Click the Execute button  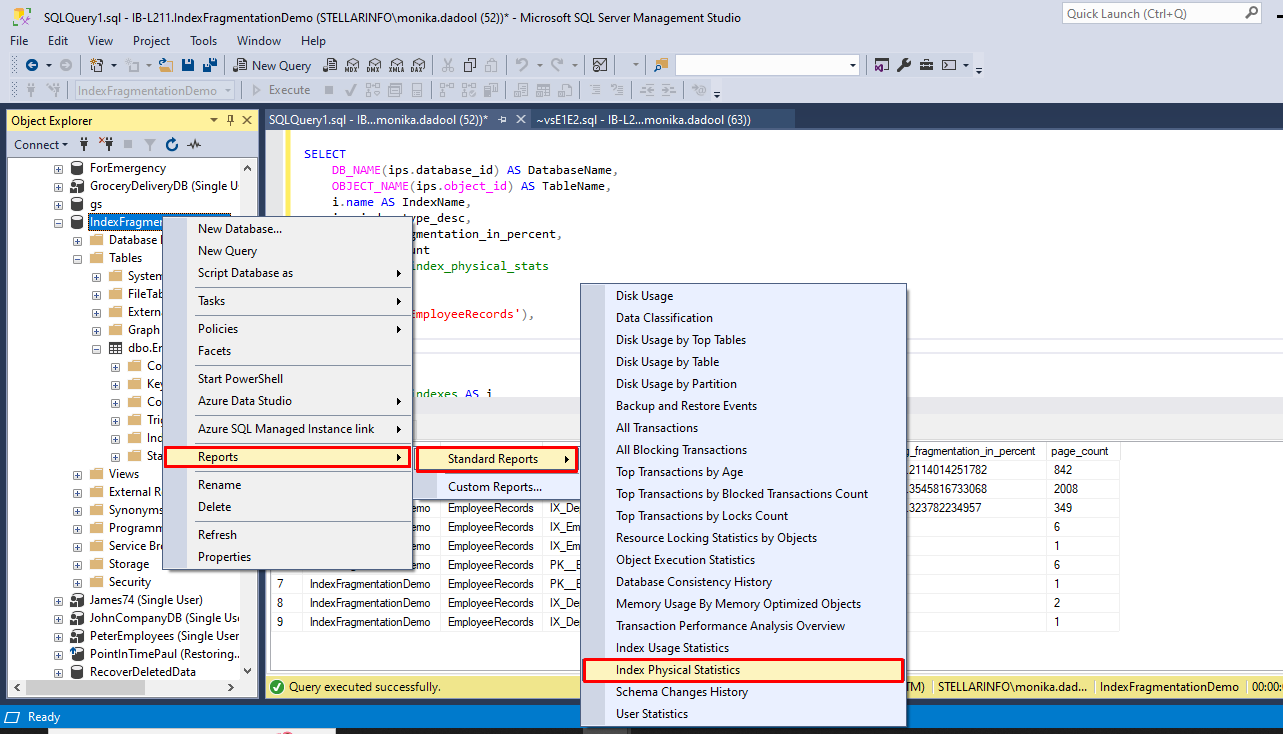click(x=280, y=90)
